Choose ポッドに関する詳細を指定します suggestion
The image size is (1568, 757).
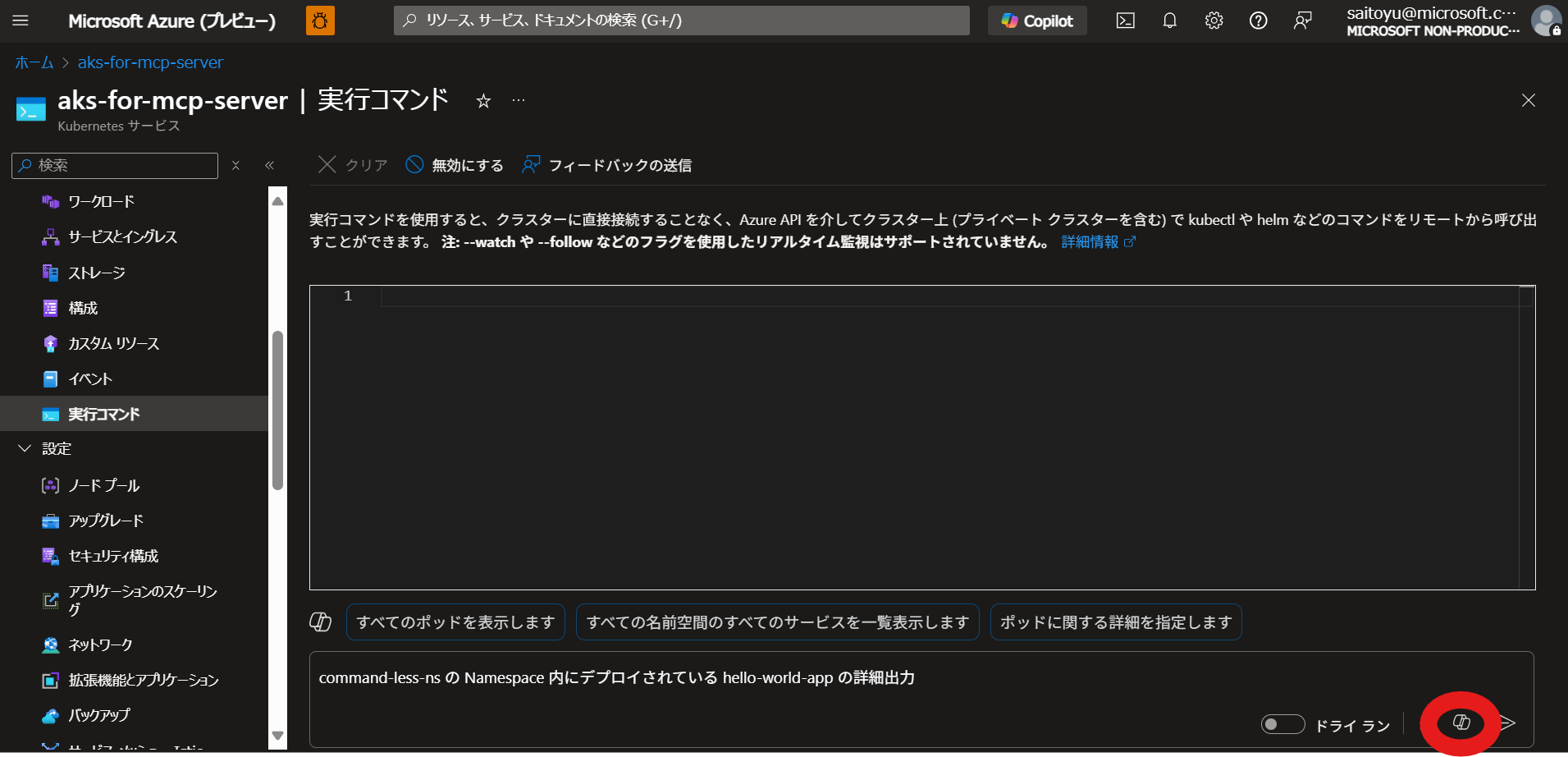[1116, 622]
